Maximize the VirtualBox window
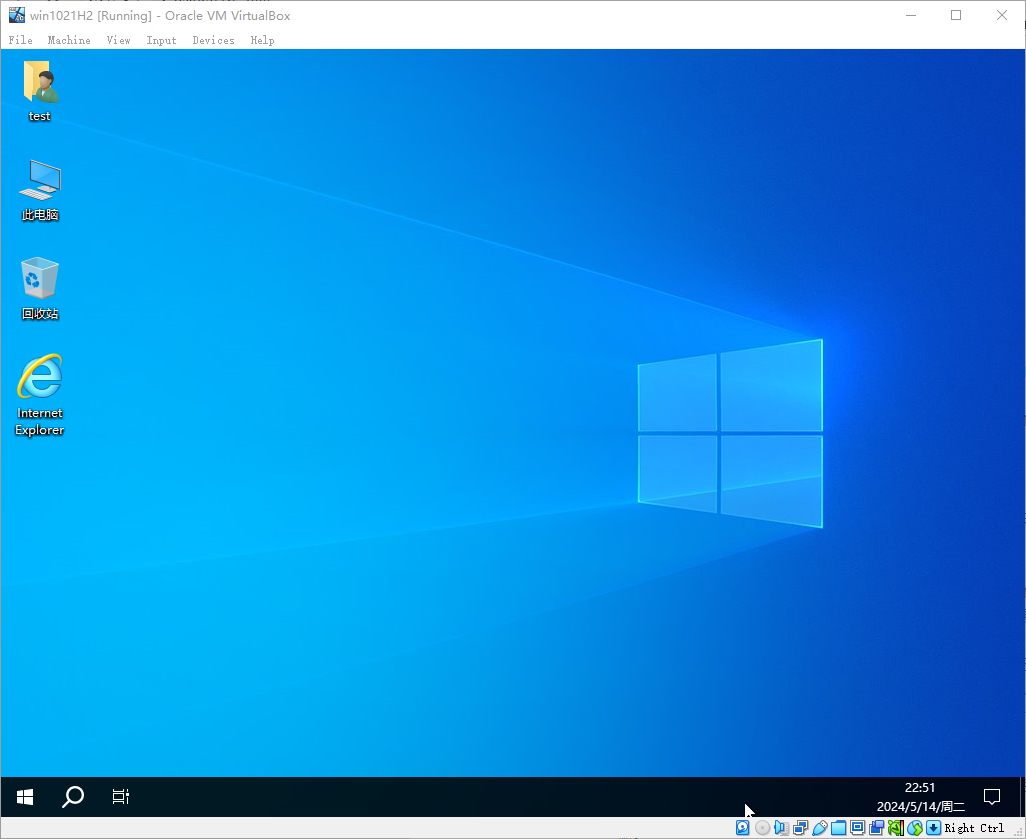 point(956,15)
